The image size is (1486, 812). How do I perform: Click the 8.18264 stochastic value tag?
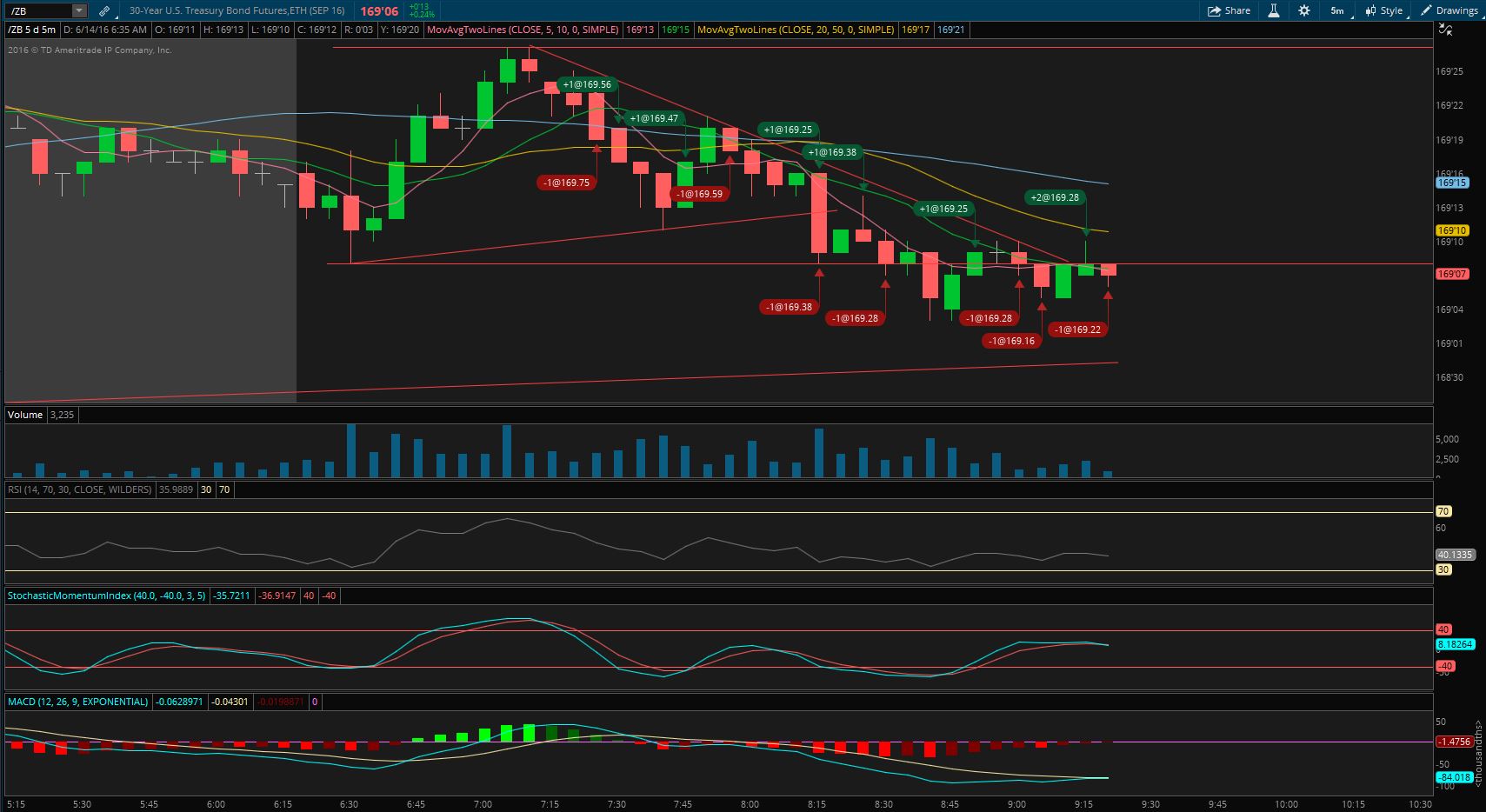[1454, 644]
